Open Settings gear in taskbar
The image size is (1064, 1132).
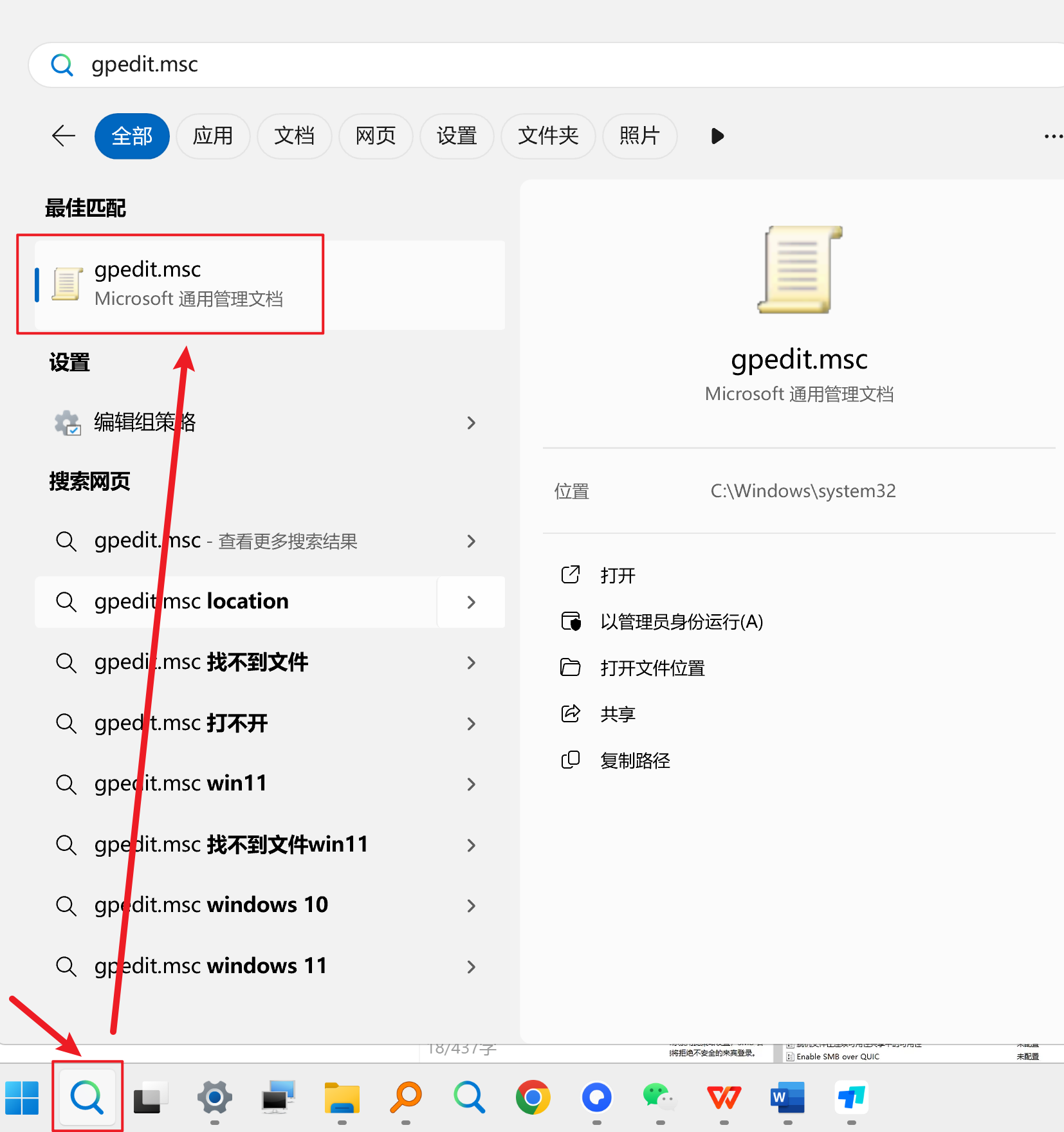(214, 1097)
